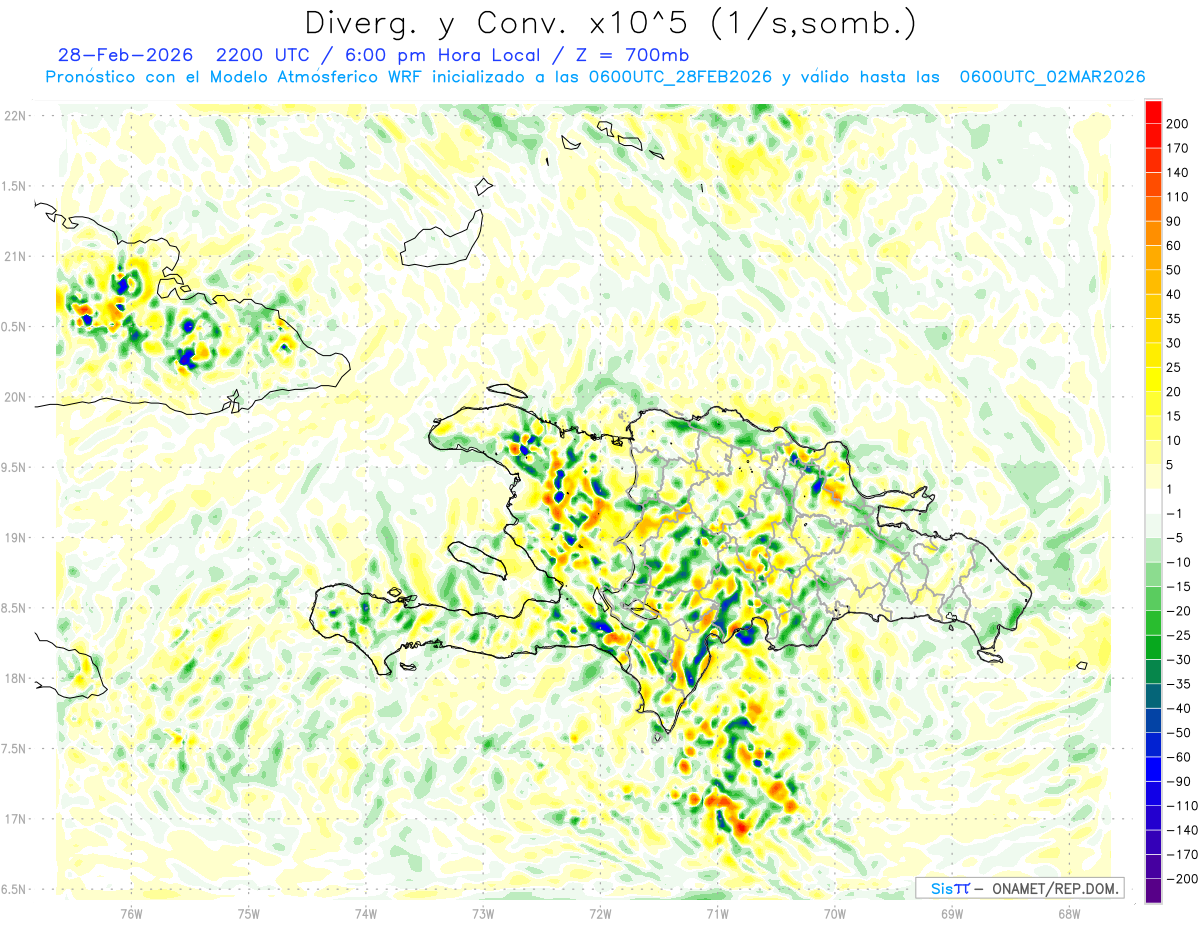Screen dimensions: 1200x927
Task: Click the legend value '40'
Action: tap(1174, 294)
